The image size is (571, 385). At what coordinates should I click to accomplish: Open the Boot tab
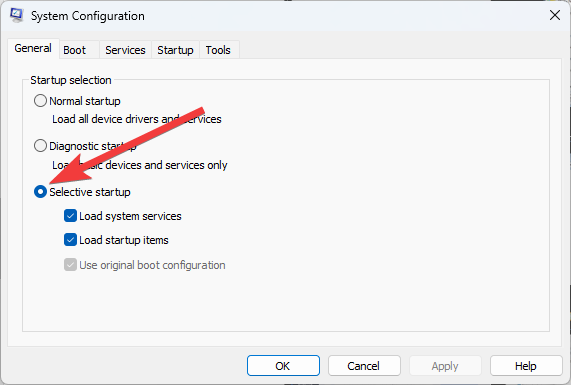75,50
